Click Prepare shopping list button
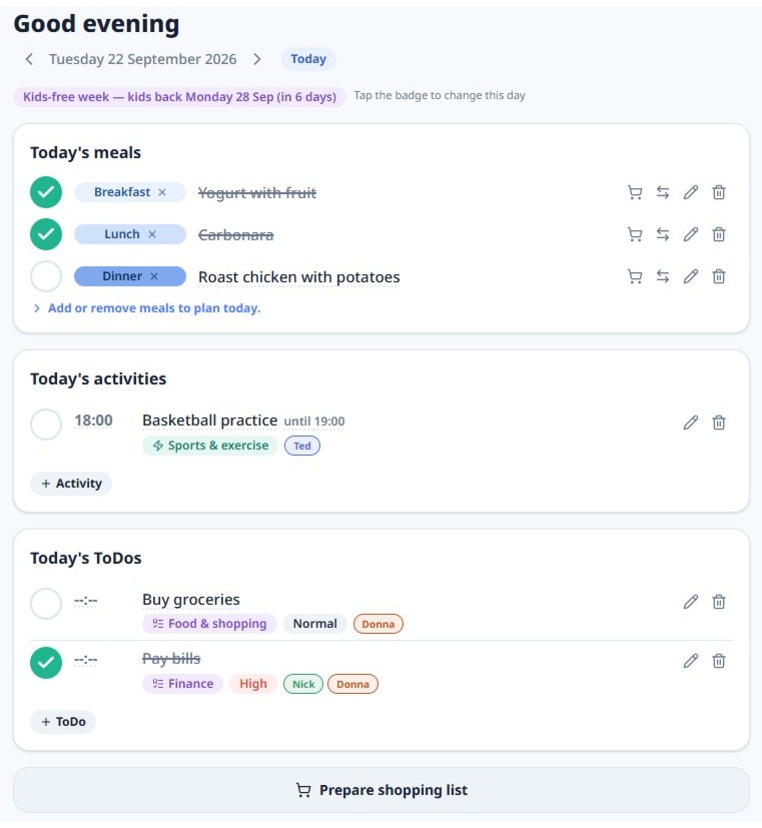 click(x=381, y=790)
